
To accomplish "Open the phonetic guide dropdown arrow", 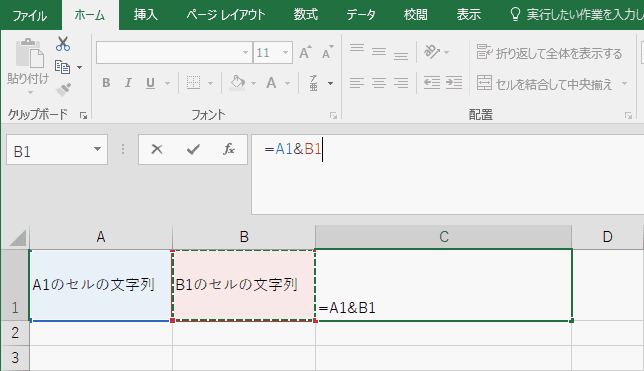I will [331, 83].
